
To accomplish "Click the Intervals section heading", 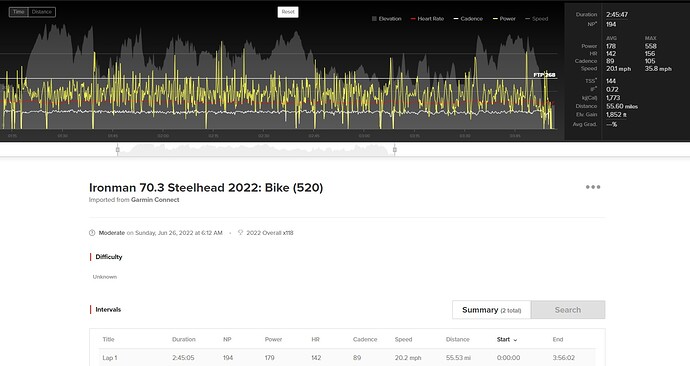I will pyautogui.click(x=108, y=310).
